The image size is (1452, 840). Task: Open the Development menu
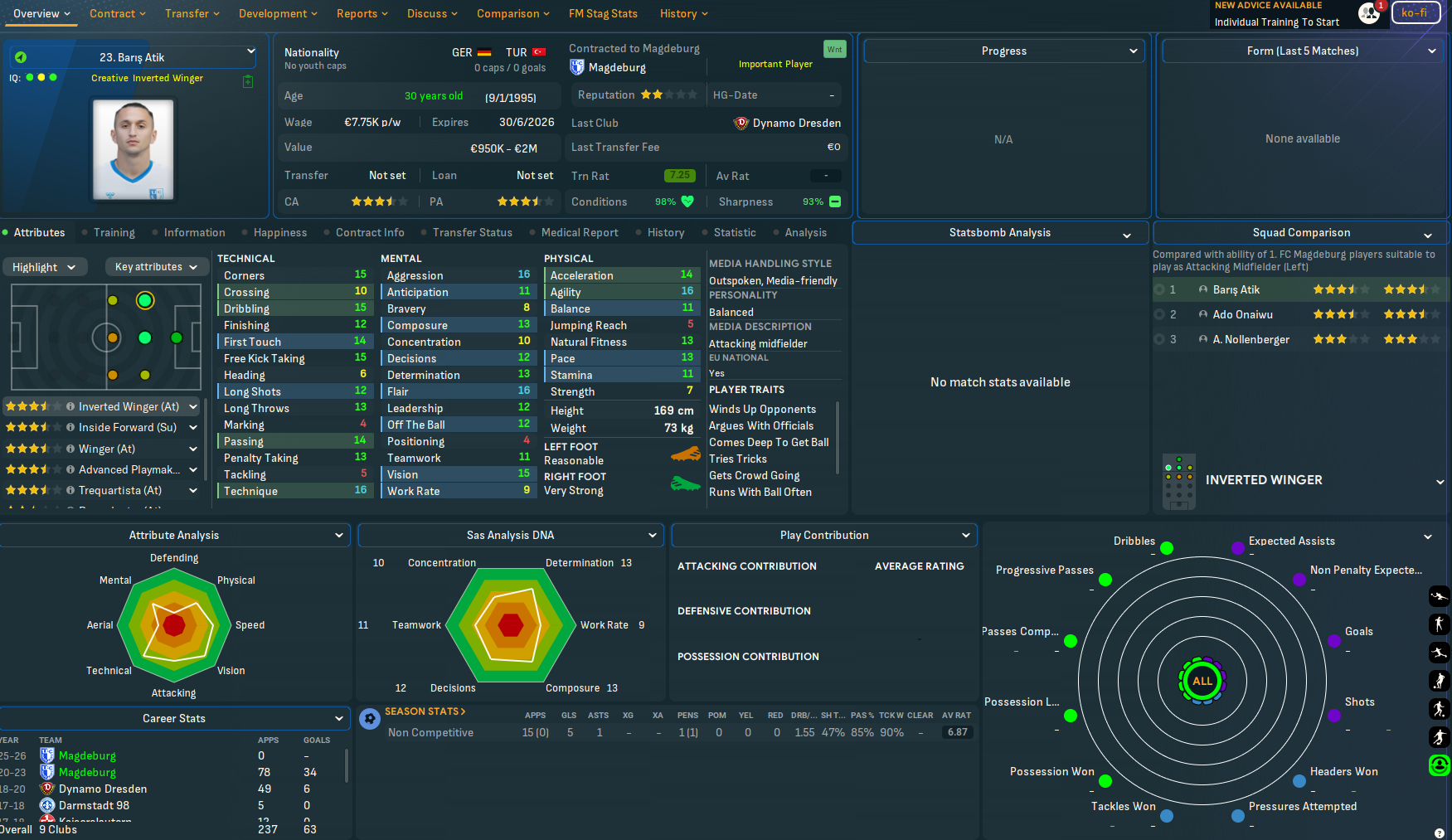pos(278,13)
